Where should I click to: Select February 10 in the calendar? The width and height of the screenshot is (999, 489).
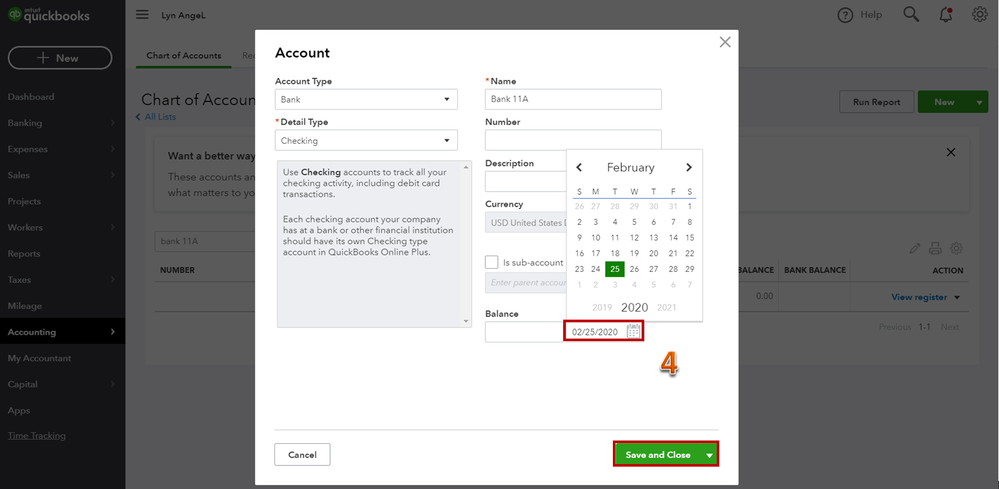596,237
